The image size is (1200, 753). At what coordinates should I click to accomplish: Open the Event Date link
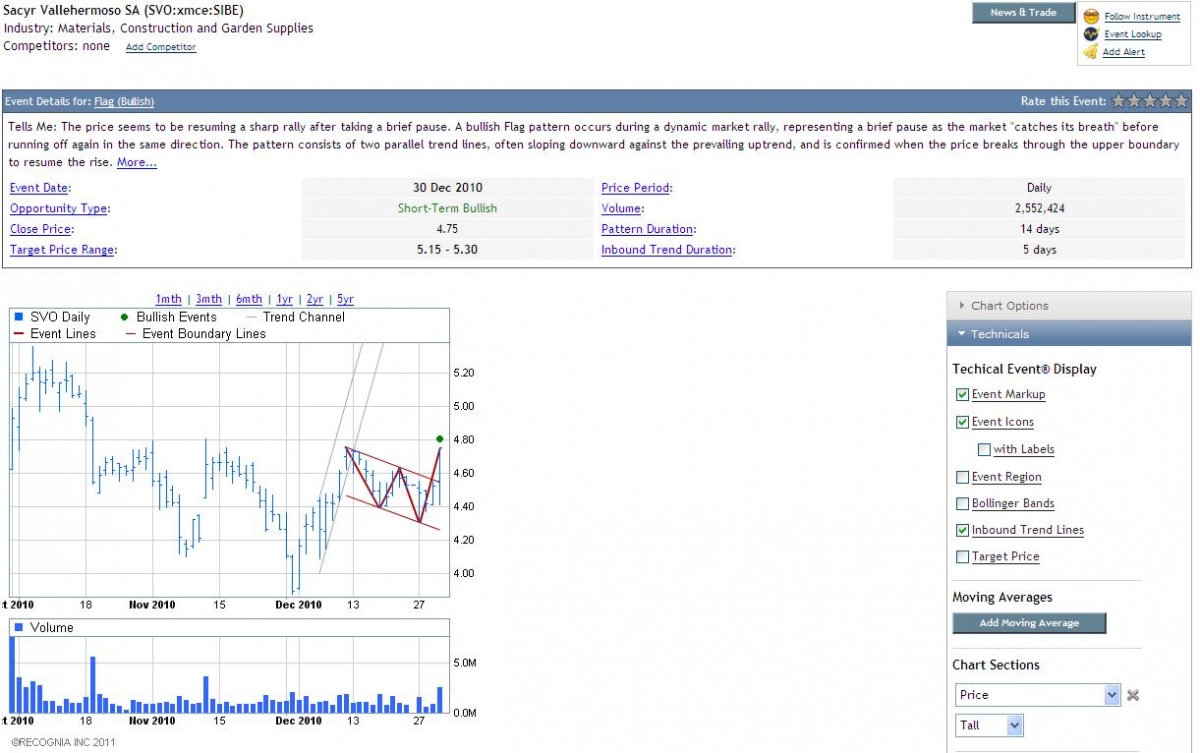pyautogui.click(x=40, y=187)
